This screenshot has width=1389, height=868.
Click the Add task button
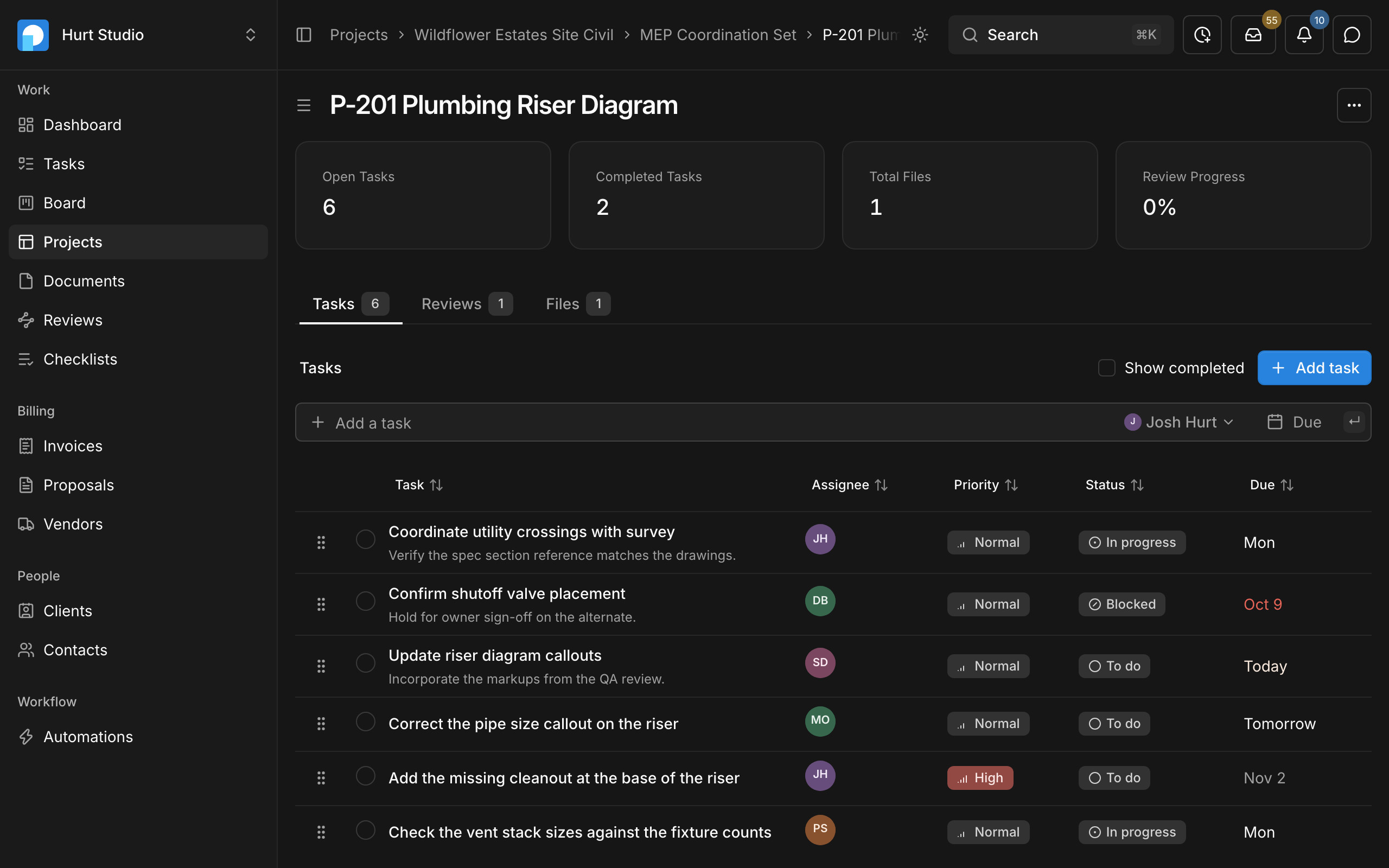pos(1314,368)
